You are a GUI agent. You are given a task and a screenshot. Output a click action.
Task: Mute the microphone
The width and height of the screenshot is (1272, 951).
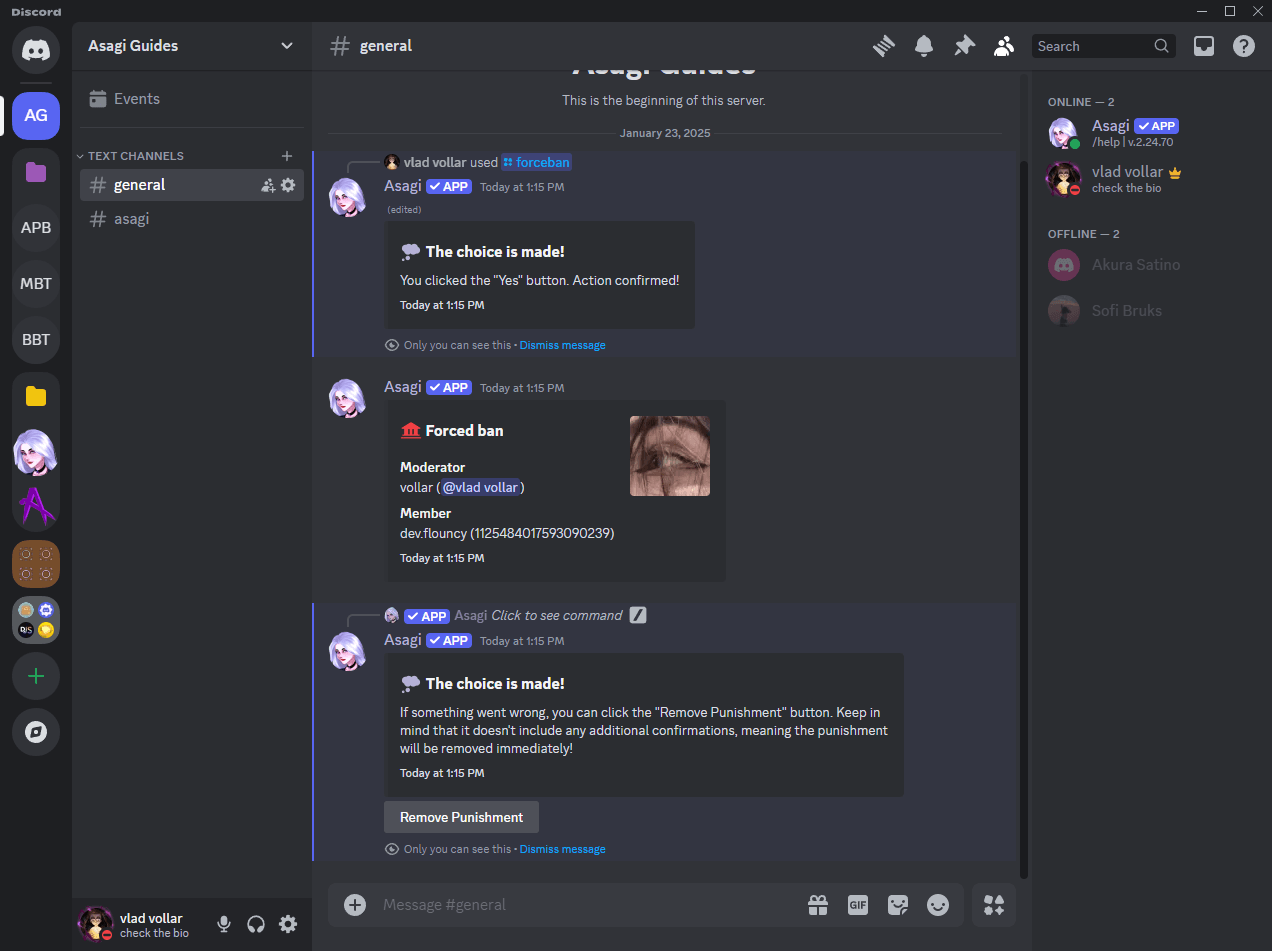pos(224,924)
